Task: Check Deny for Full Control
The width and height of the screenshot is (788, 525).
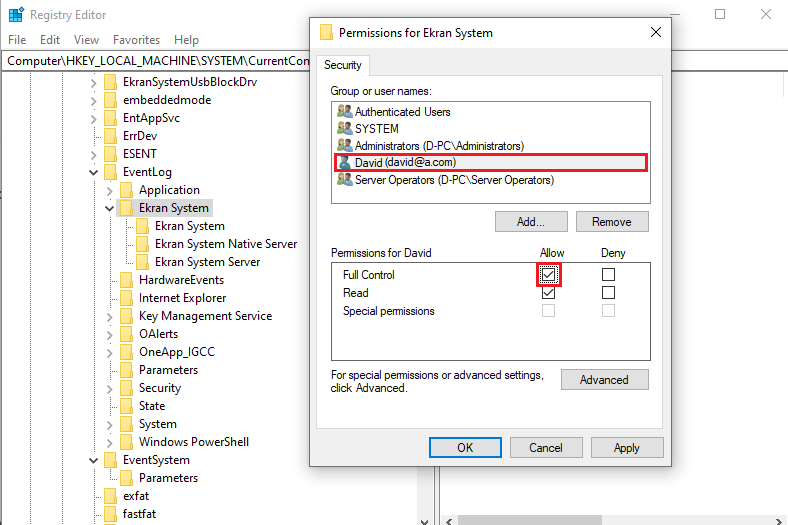Action: click(x=608, y=275)
